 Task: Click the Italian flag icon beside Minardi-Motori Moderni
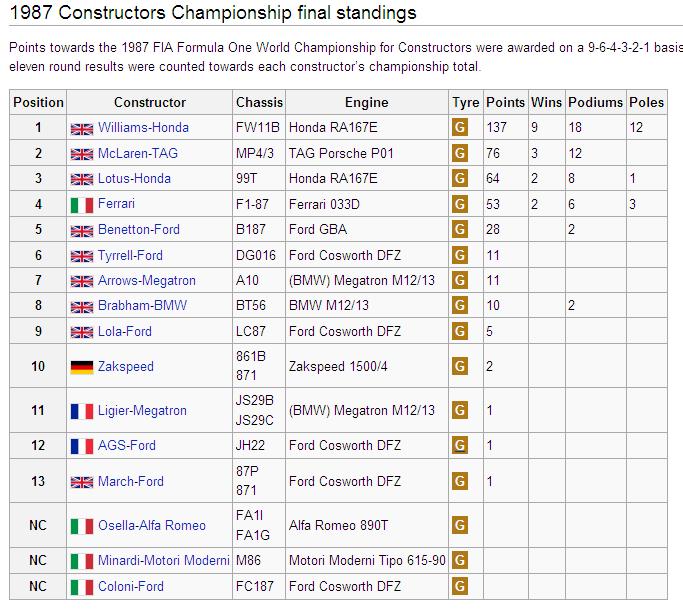tap(81, 561)
